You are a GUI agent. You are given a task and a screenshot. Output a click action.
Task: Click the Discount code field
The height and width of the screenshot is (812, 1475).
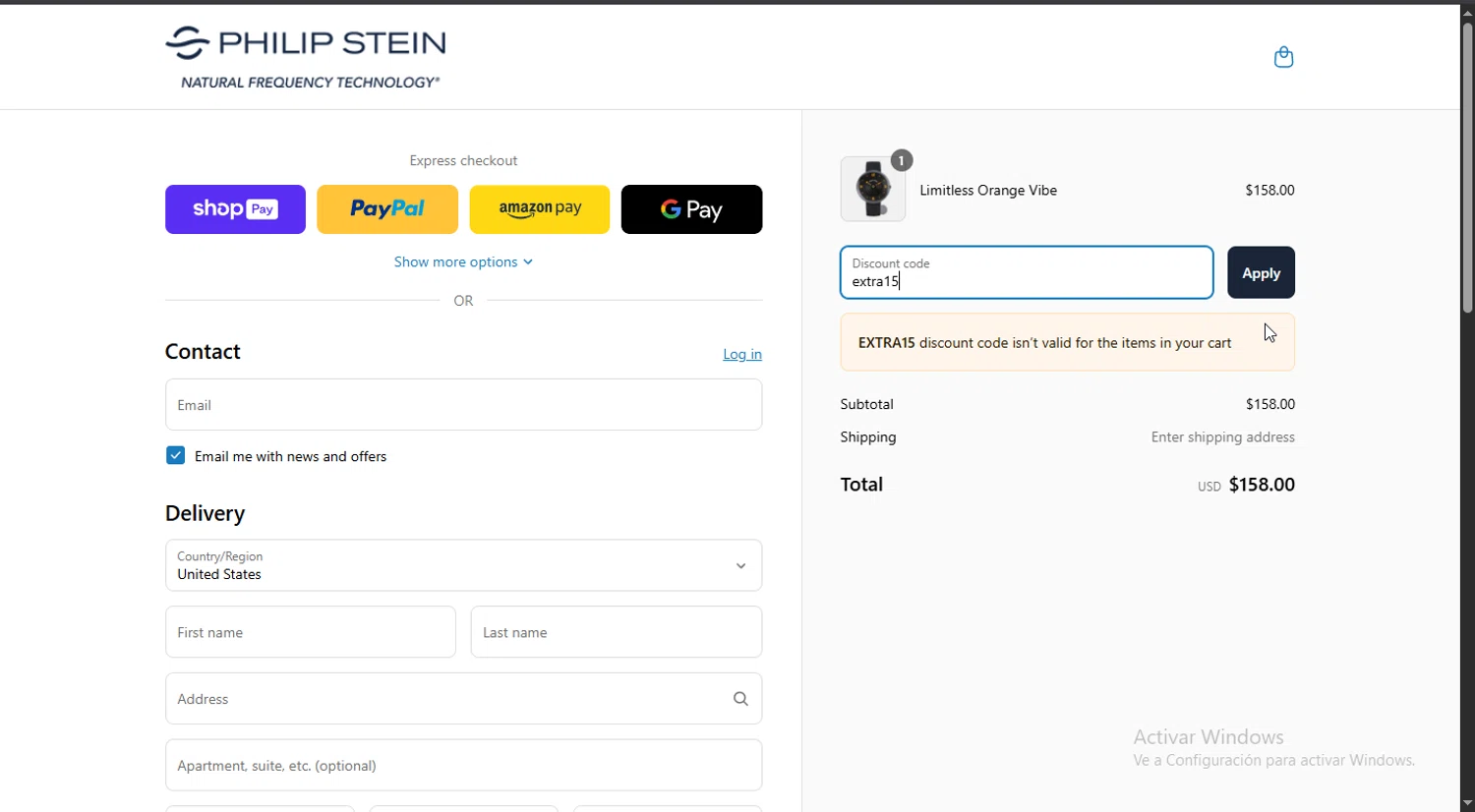coord(1027,272)
